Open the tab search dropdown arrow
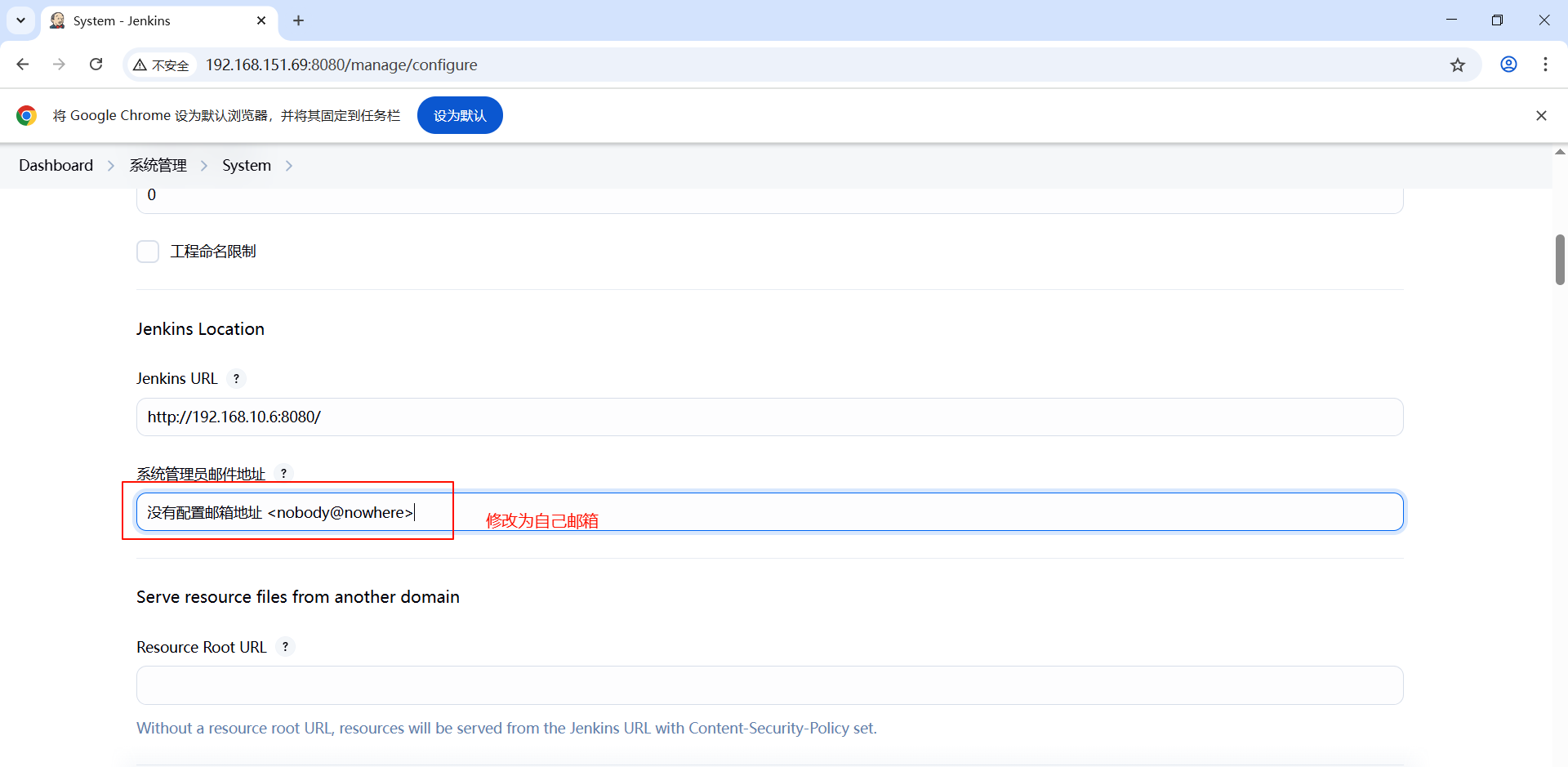The height and width of the screenshot is (767, 1568). click(20, 20)
